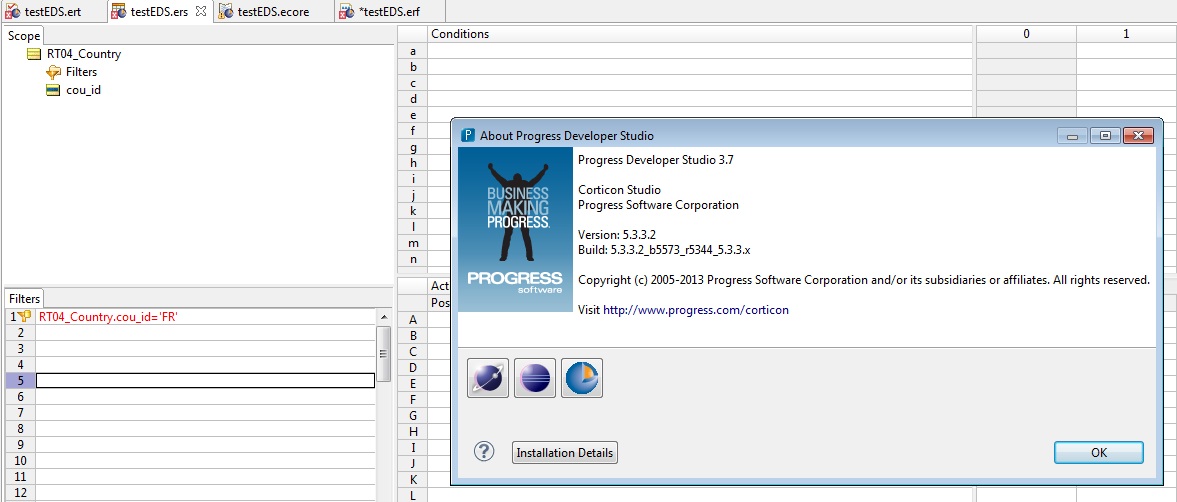Select the testEDS.ers editor tab
The image size is (1177, 502).
158,11
